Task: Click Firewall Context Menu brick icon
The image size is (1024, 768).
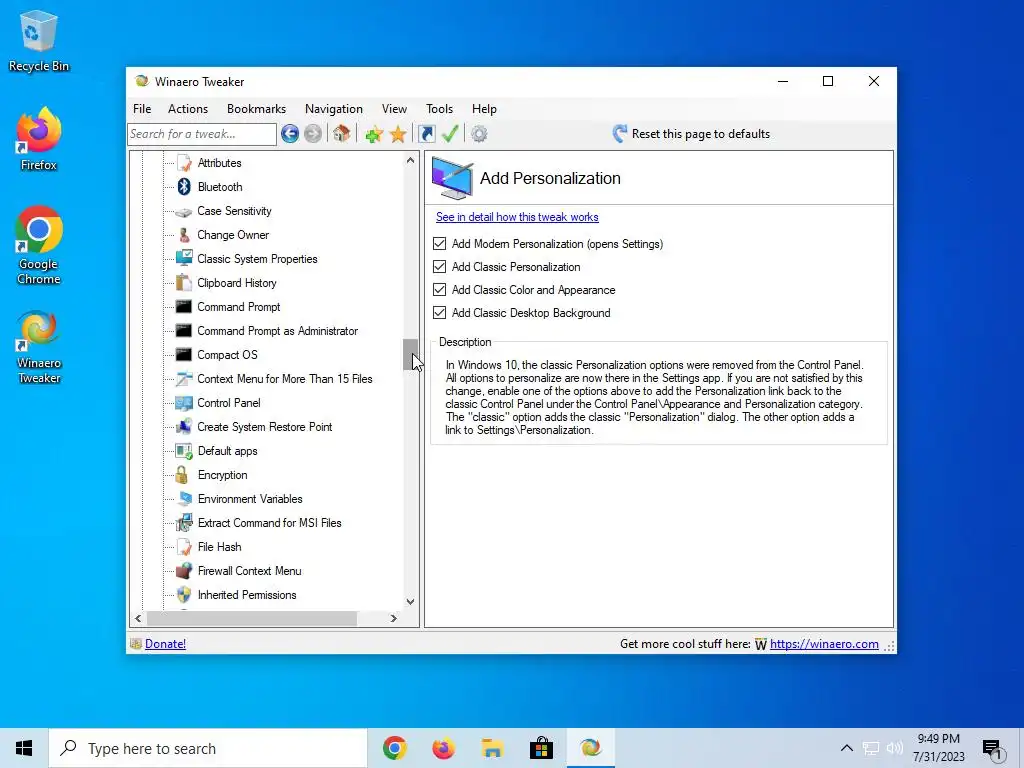Action: 184,571
